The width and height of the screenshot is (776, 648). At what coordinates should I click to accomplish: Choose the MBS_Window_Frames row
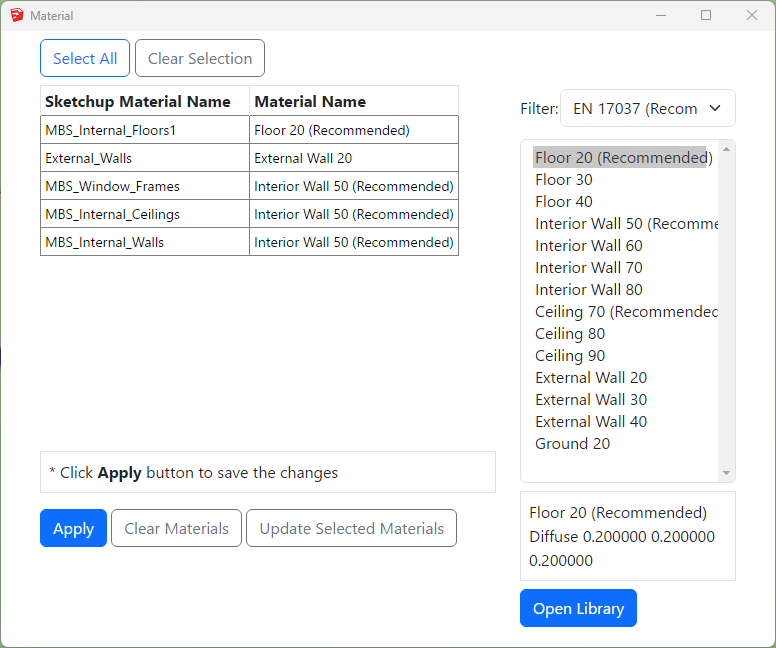pyautogui.click(x=145, y=186)
